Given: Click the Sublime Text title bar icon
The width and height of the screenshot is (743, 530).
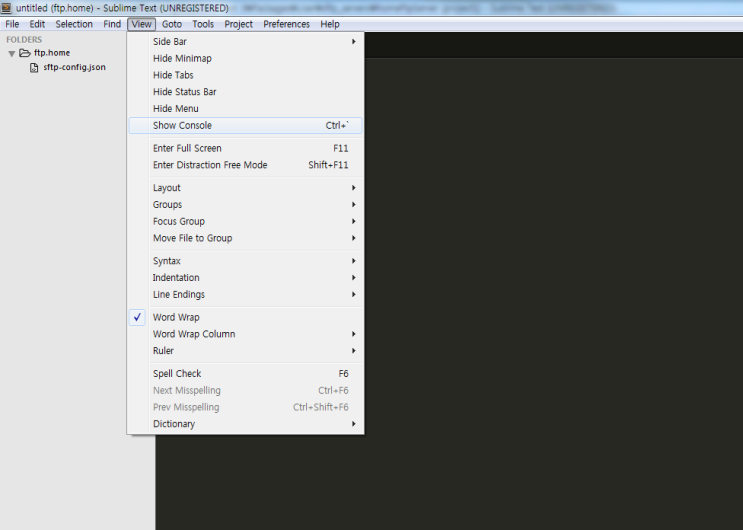Looking at the screenshot, I should coord(6,8).
